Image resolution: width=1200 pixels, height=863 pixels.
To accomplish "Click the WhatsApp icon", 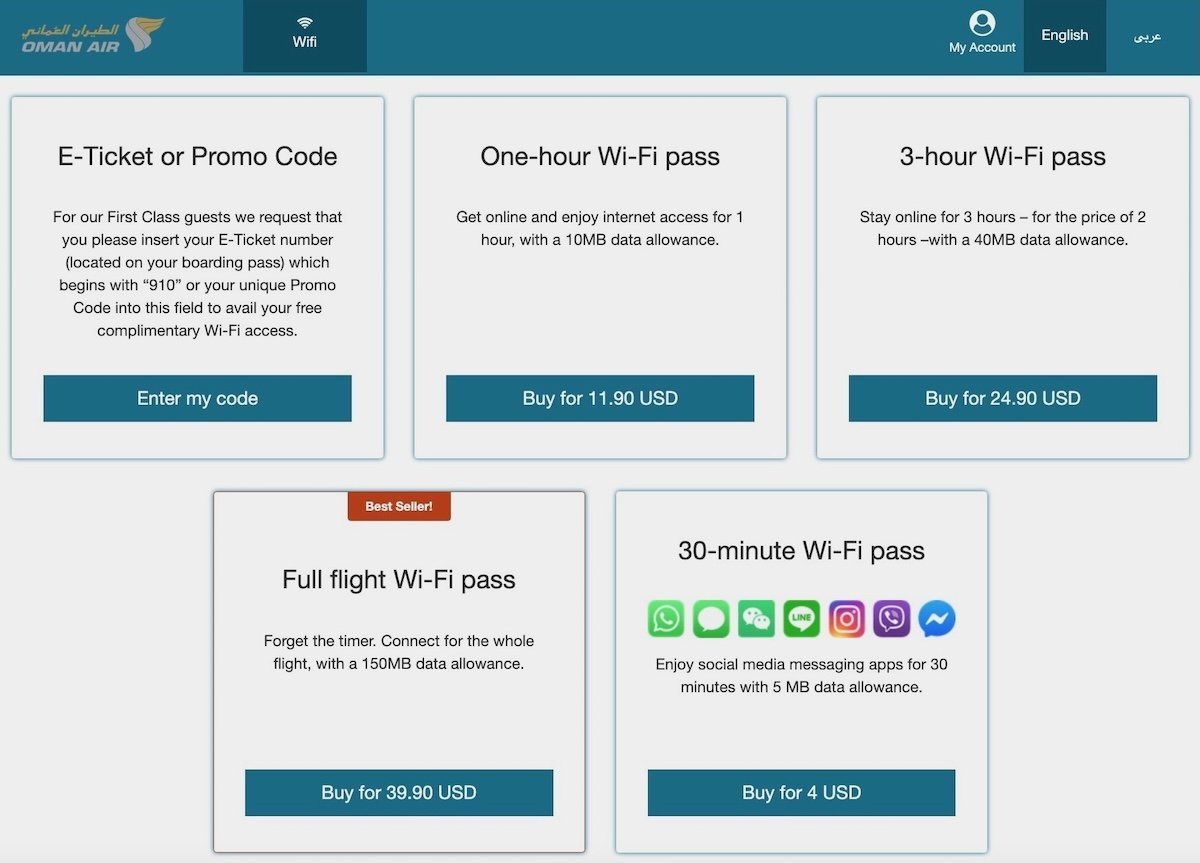I will tap(666, 619).
